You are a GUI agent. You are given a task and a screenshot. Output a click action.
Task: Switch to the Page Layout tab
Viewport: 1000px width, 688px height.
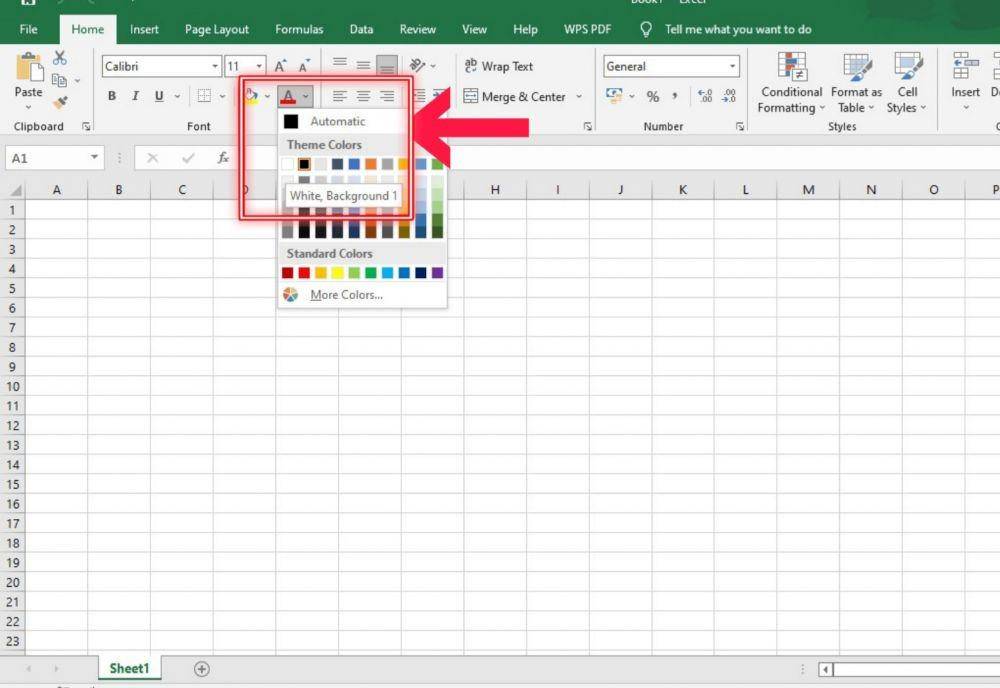(x=217, y=29)
